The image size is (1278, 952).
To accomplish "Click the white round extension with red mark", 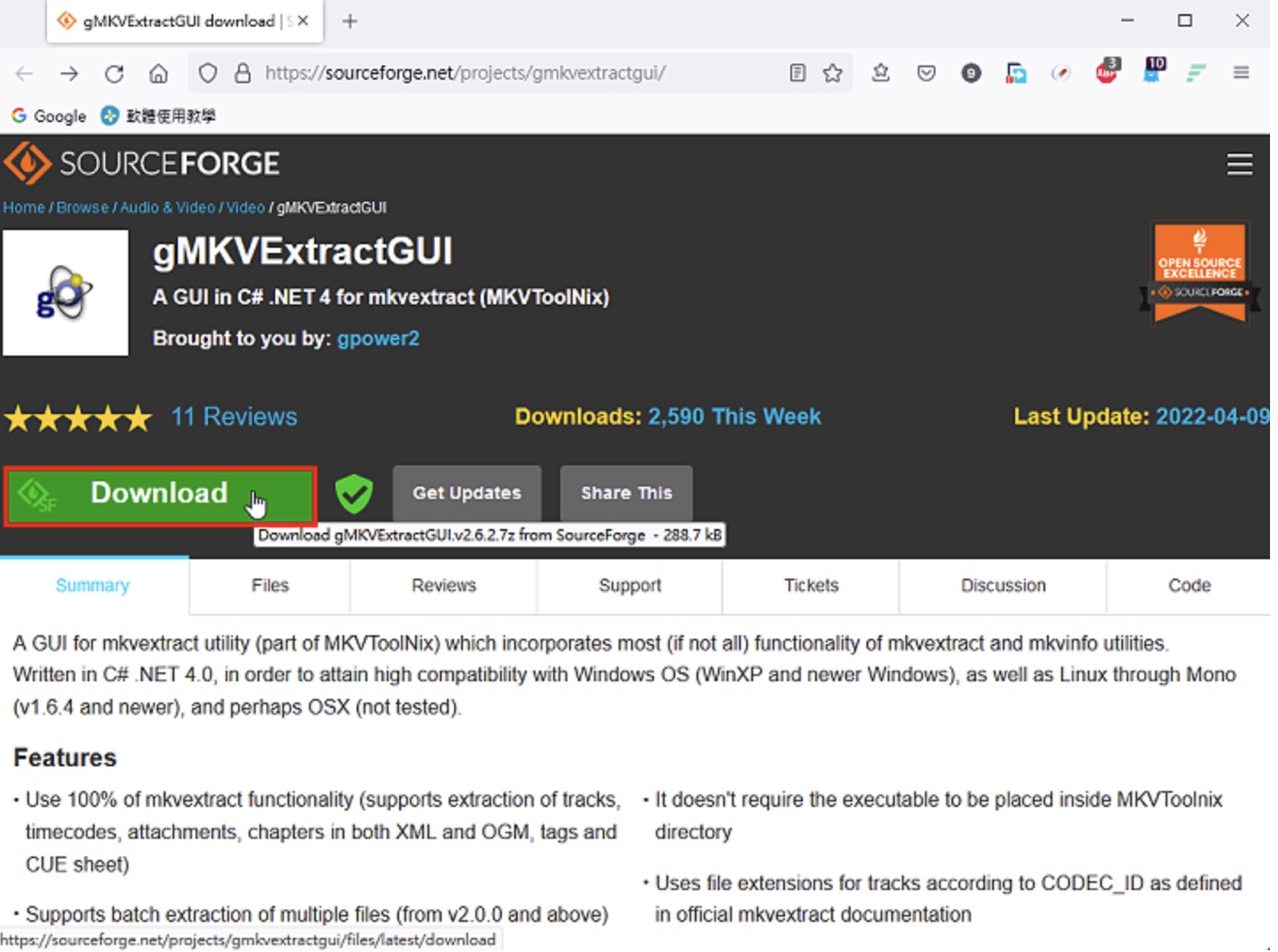I will coord(1060,73).
